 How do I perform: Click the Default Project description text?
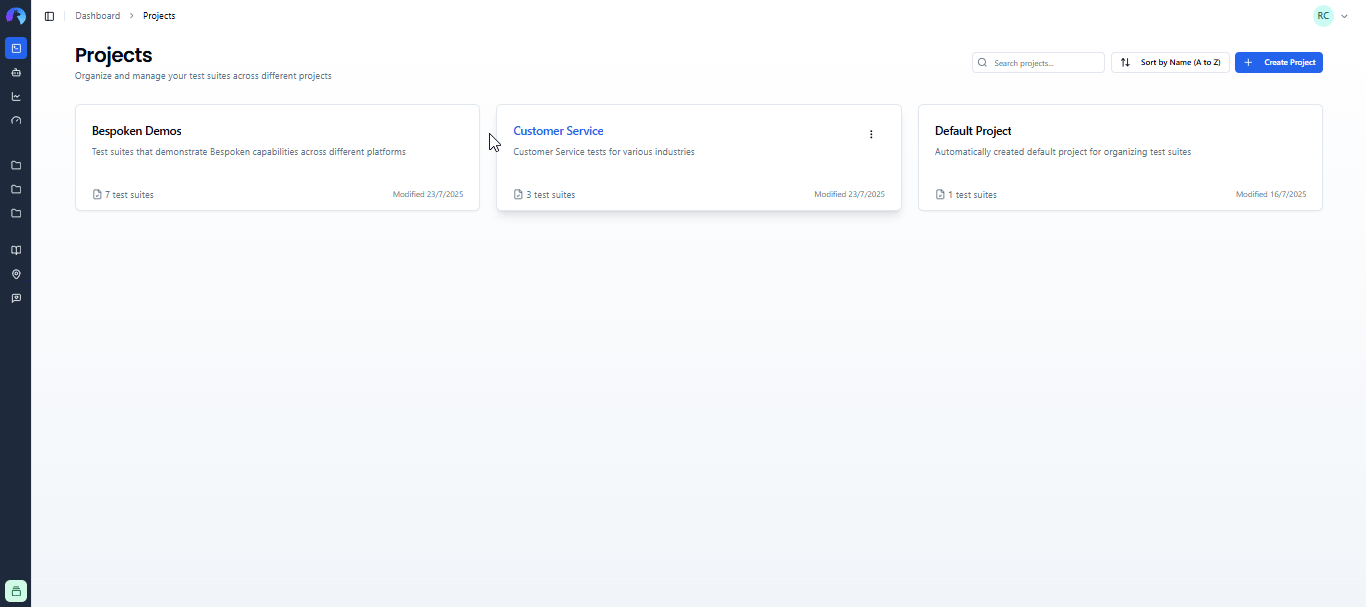1063,152
